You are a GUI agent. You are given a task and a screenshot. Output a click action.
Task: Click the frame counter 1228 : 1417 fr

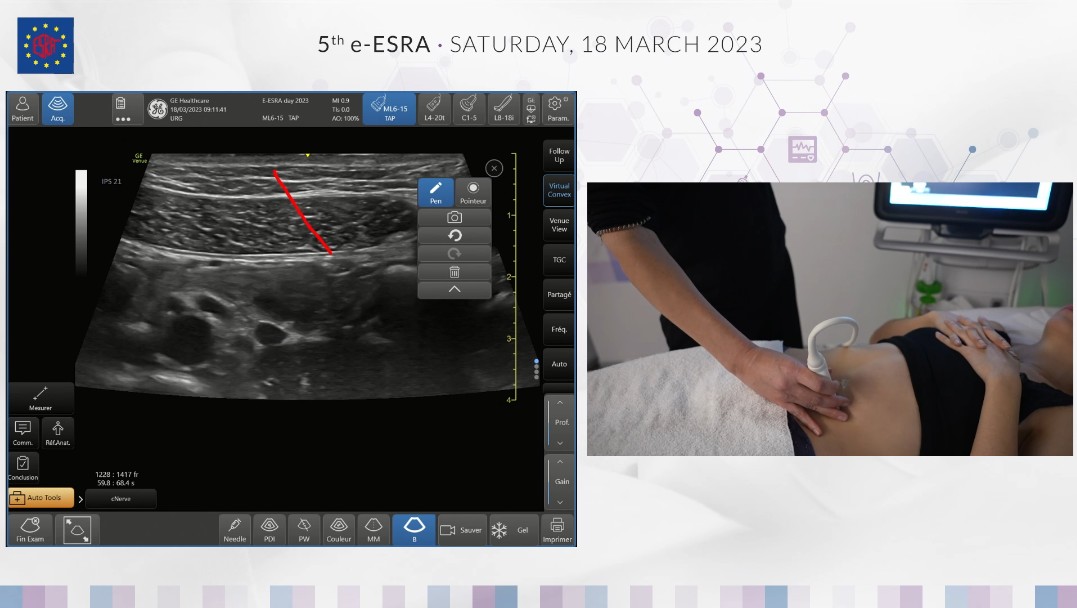(117, 474)
